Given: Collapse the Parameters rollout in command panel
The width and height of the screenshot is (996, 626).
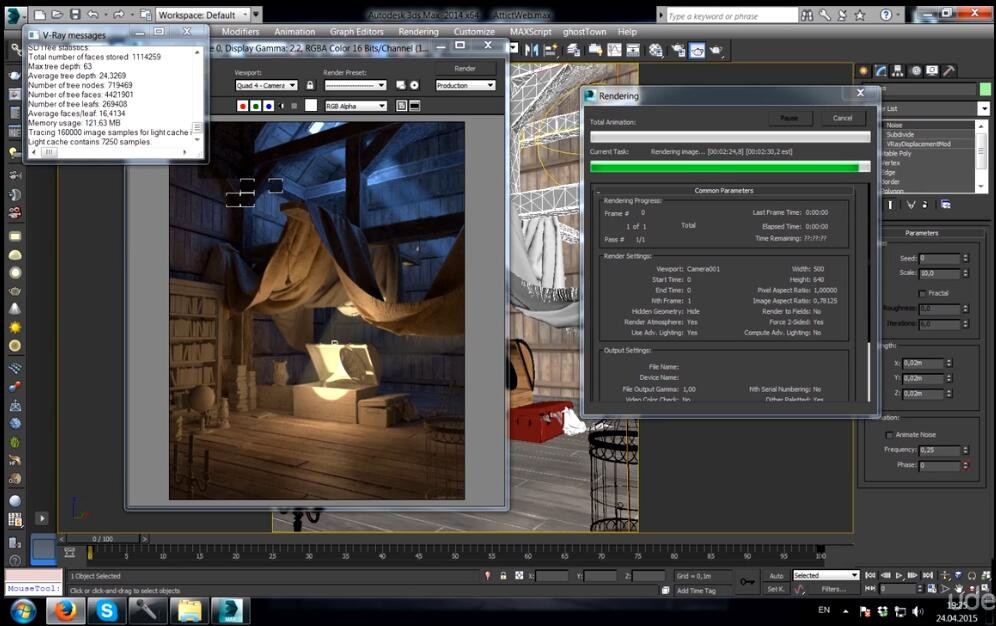Looking at the screenshot, I should click(921, 233).
